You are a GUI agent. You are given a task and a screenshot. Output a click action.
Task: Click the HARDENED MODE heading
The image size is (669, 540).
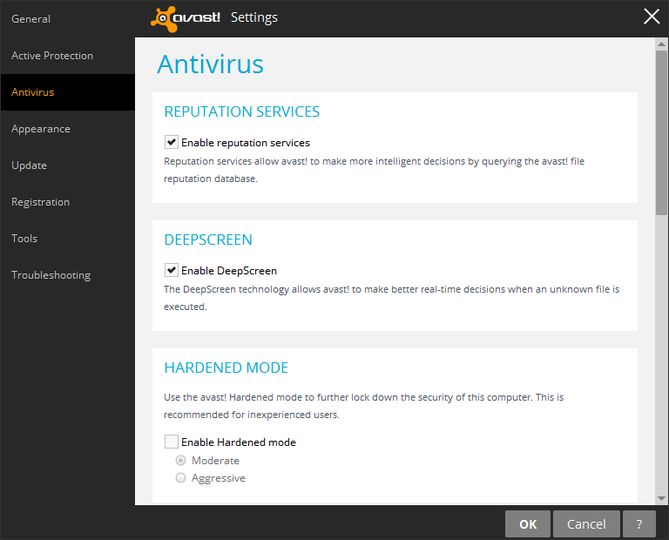click(226, 368)
